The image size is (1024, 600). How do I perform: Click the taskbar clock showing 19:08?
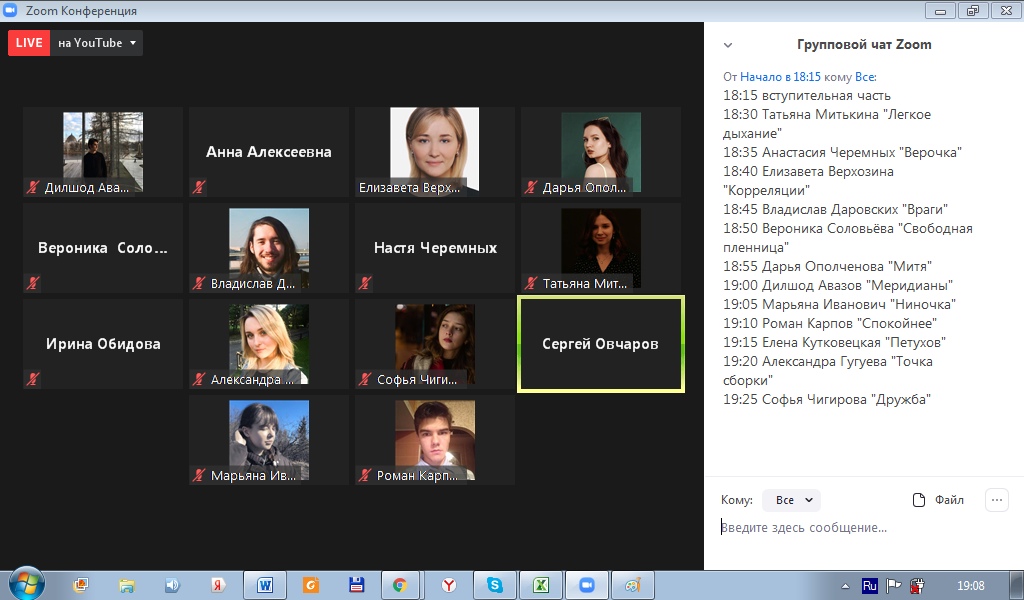click(970, 586)
